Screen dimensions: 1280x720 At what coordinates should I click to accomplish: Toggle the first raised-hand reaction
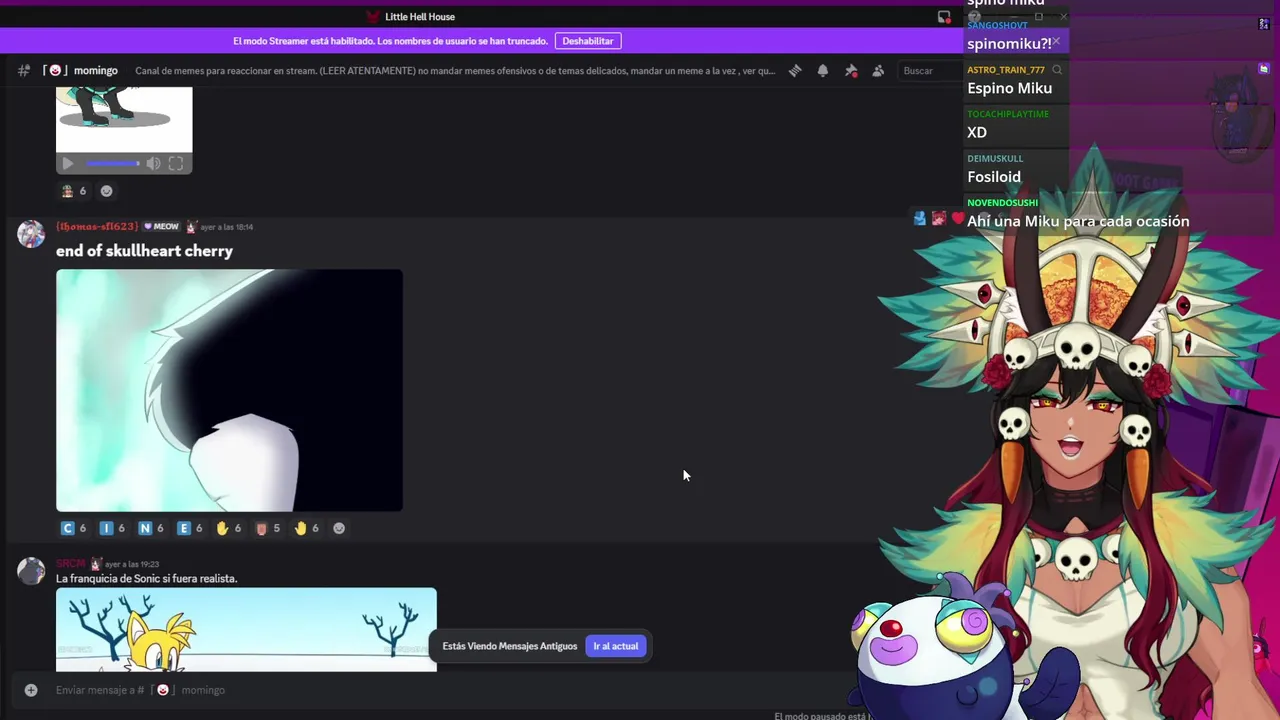pyautogui.click(x=229, y=528)
